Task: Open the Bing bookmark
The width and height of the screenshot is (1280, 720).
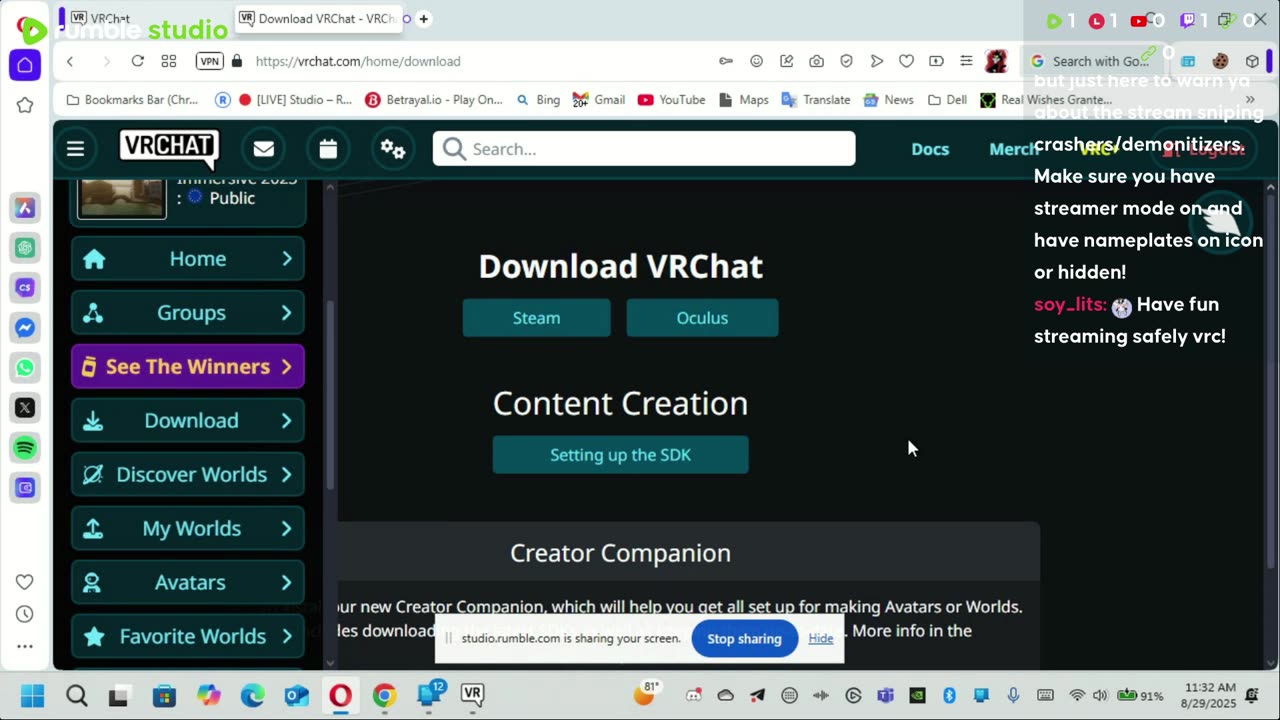Action: click(538, 100)
